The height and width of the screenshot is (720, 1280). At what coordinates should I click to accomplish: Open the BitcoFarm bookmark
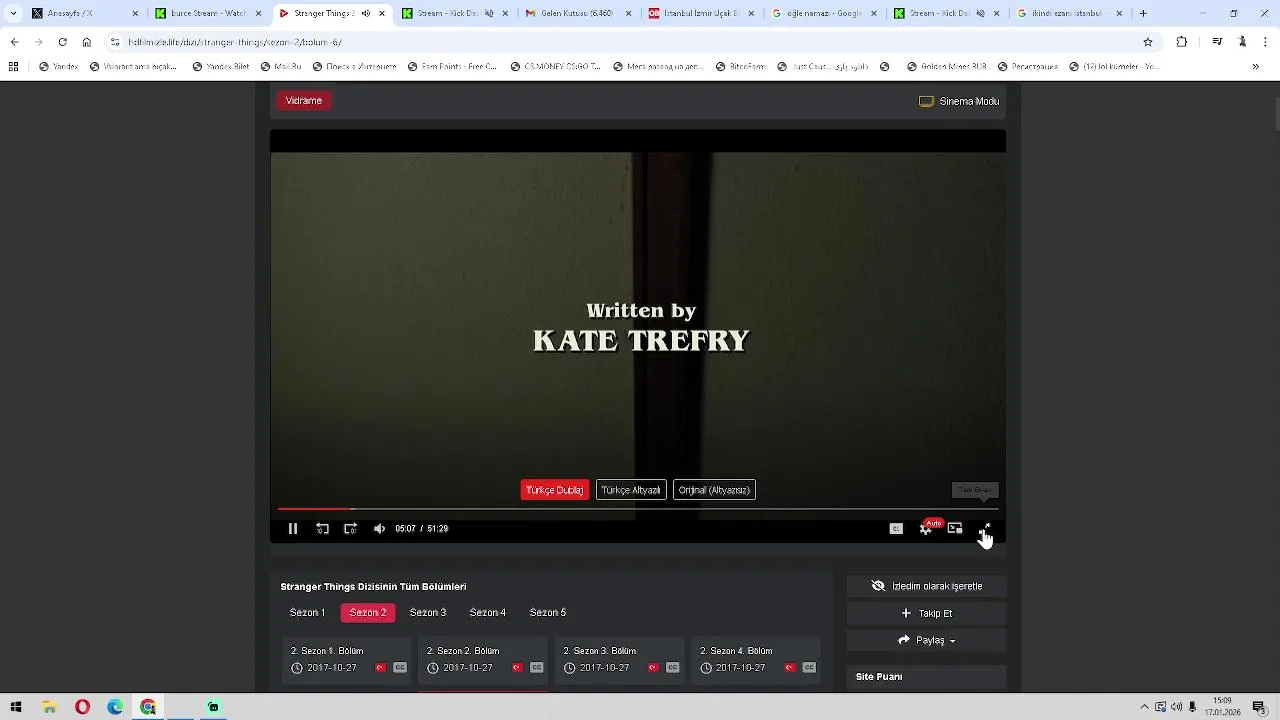[740, 67]
